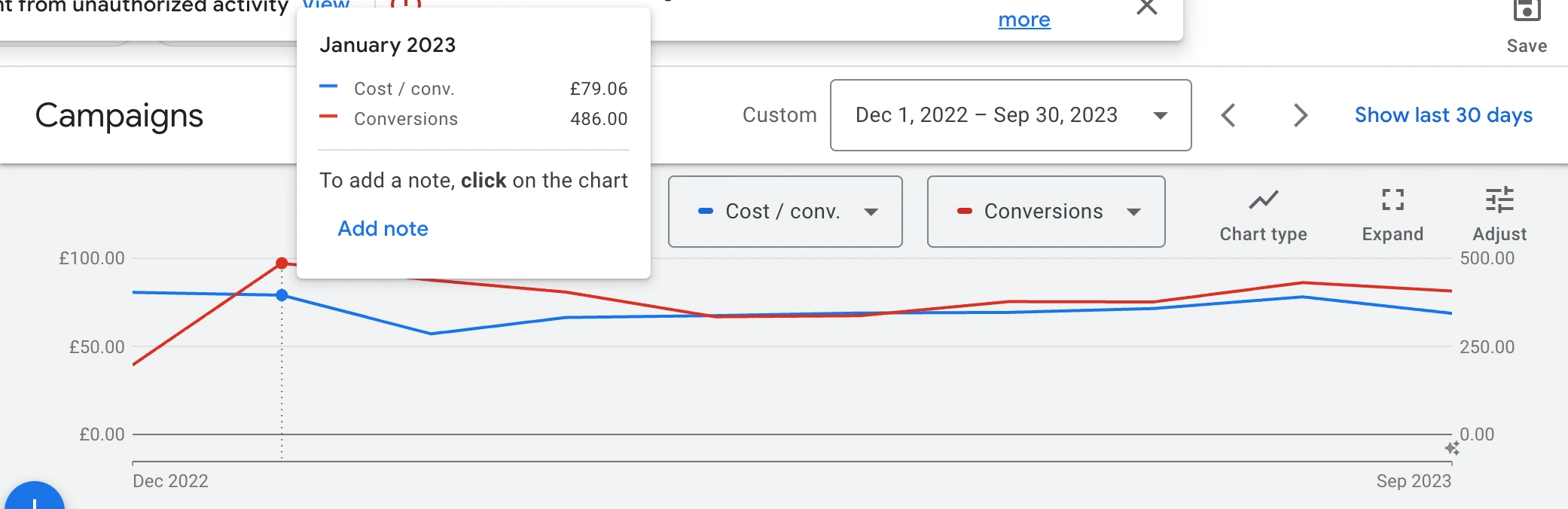Go to the next date period arrow

pos(1300,115)
